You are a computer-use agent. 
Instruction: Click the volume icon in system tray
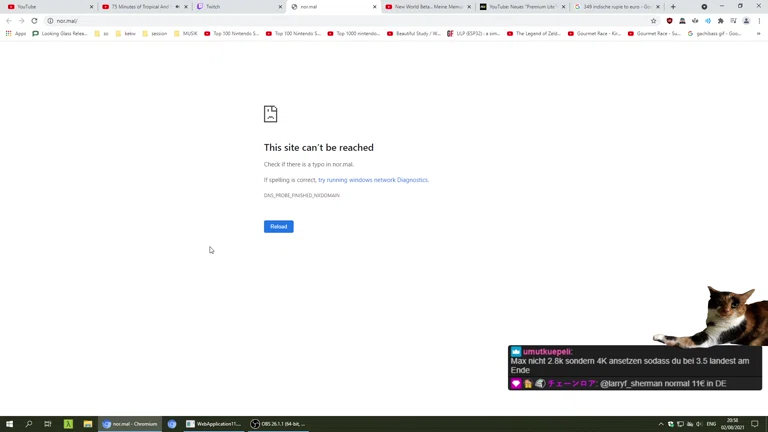[699, 424]
